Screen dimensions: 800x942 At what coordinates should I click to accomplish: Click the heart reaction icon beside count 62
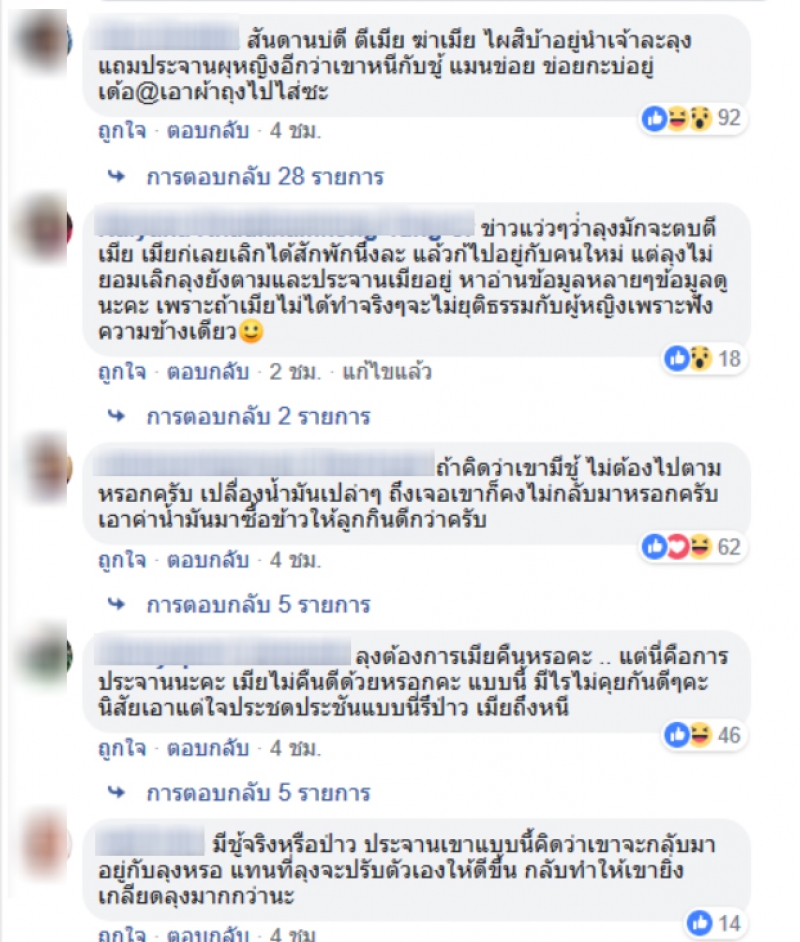[677, 547]
